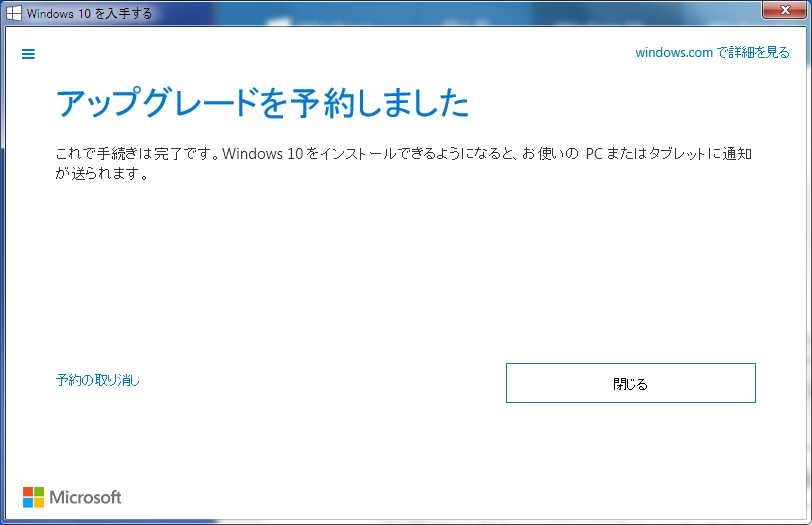
Task: Click the word '通知' in the message
Action: tap(737, 154)
